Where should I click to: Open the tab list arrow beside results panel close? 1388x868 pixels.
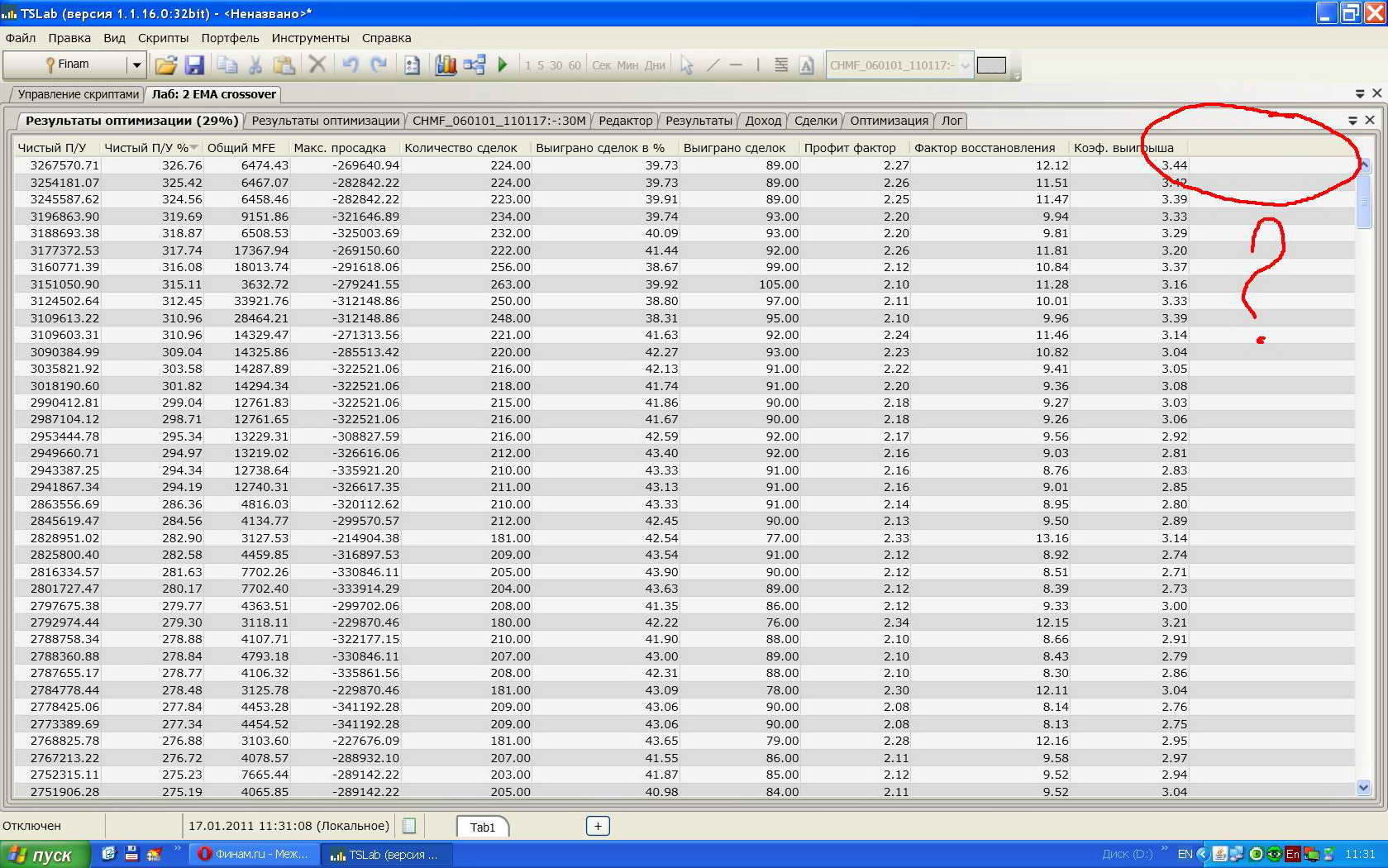coord(1352,121)
